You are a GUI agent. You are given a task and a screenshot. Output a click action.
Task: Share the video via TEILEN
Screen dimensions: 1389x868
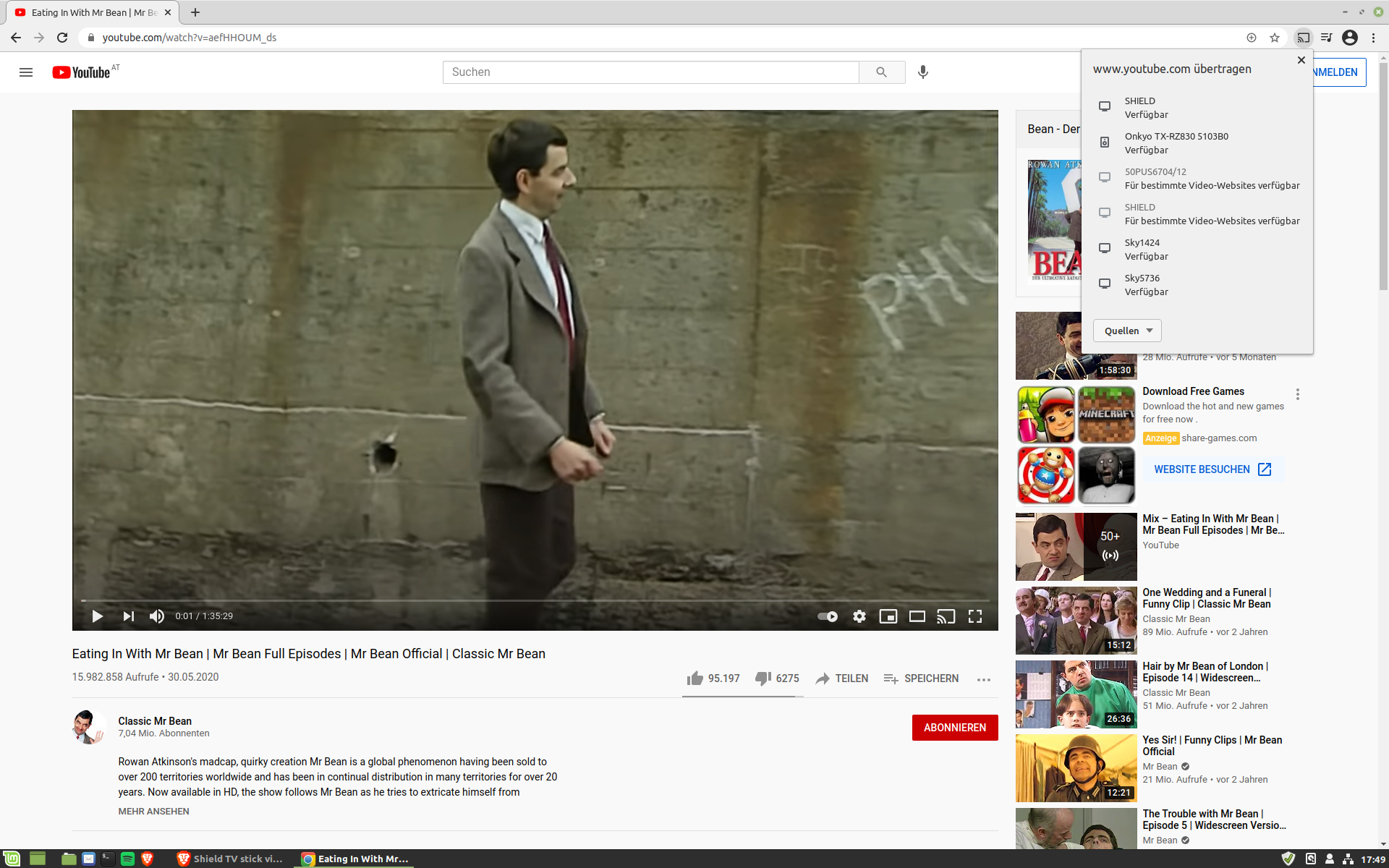click(841, 678)
